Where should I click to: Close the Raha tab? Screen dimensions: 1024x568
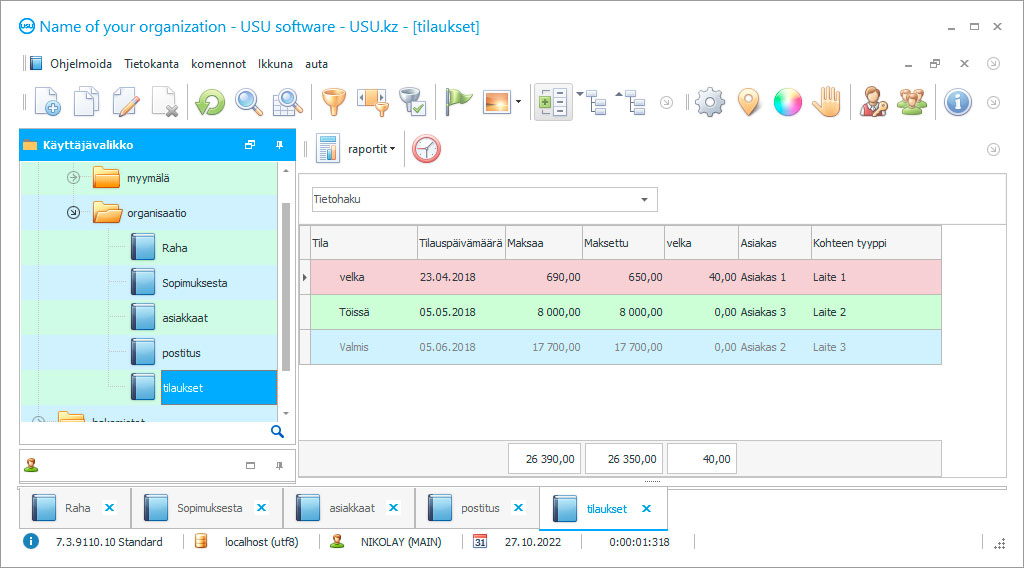(110, 508)
